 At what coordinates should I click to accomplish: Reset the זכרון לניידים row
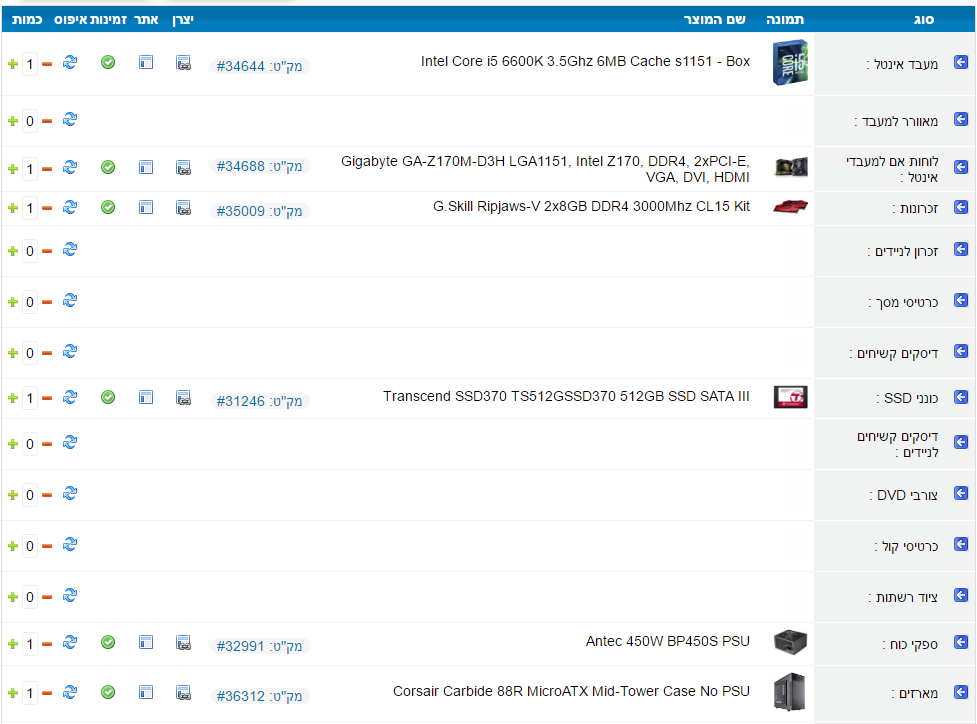(70, 249)
